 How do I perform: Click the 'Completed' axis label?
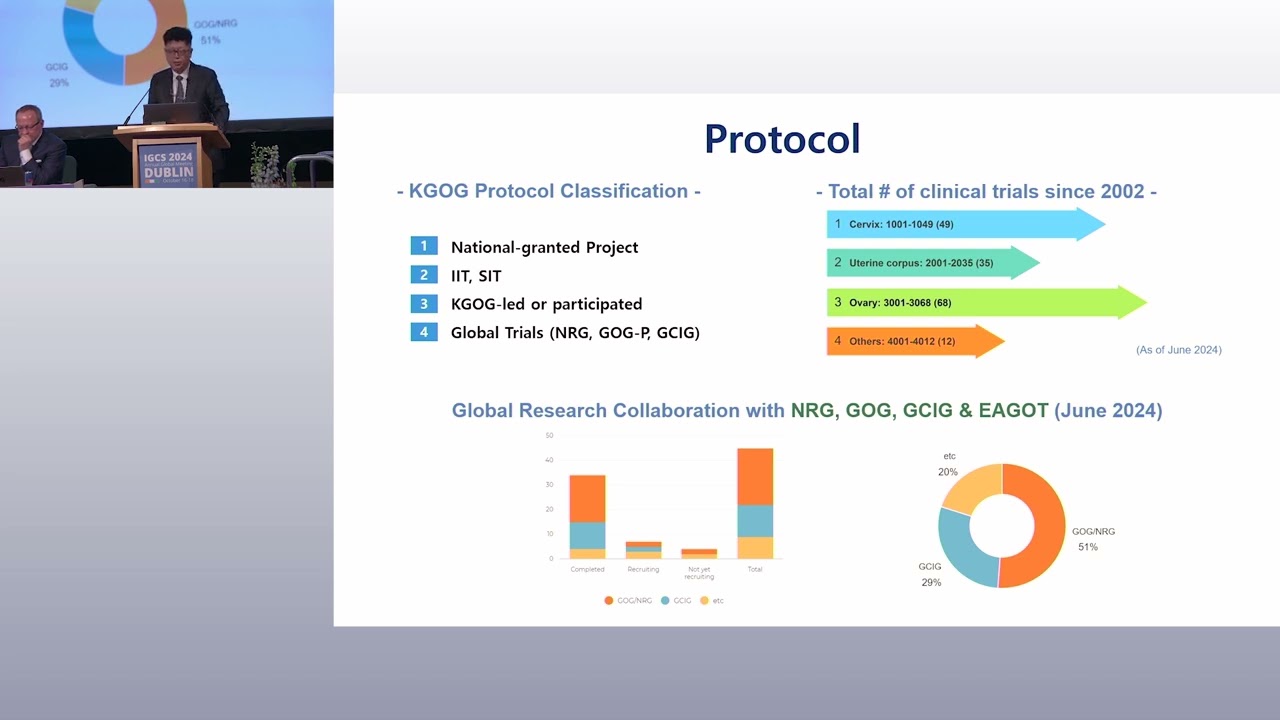click(587, 569)
